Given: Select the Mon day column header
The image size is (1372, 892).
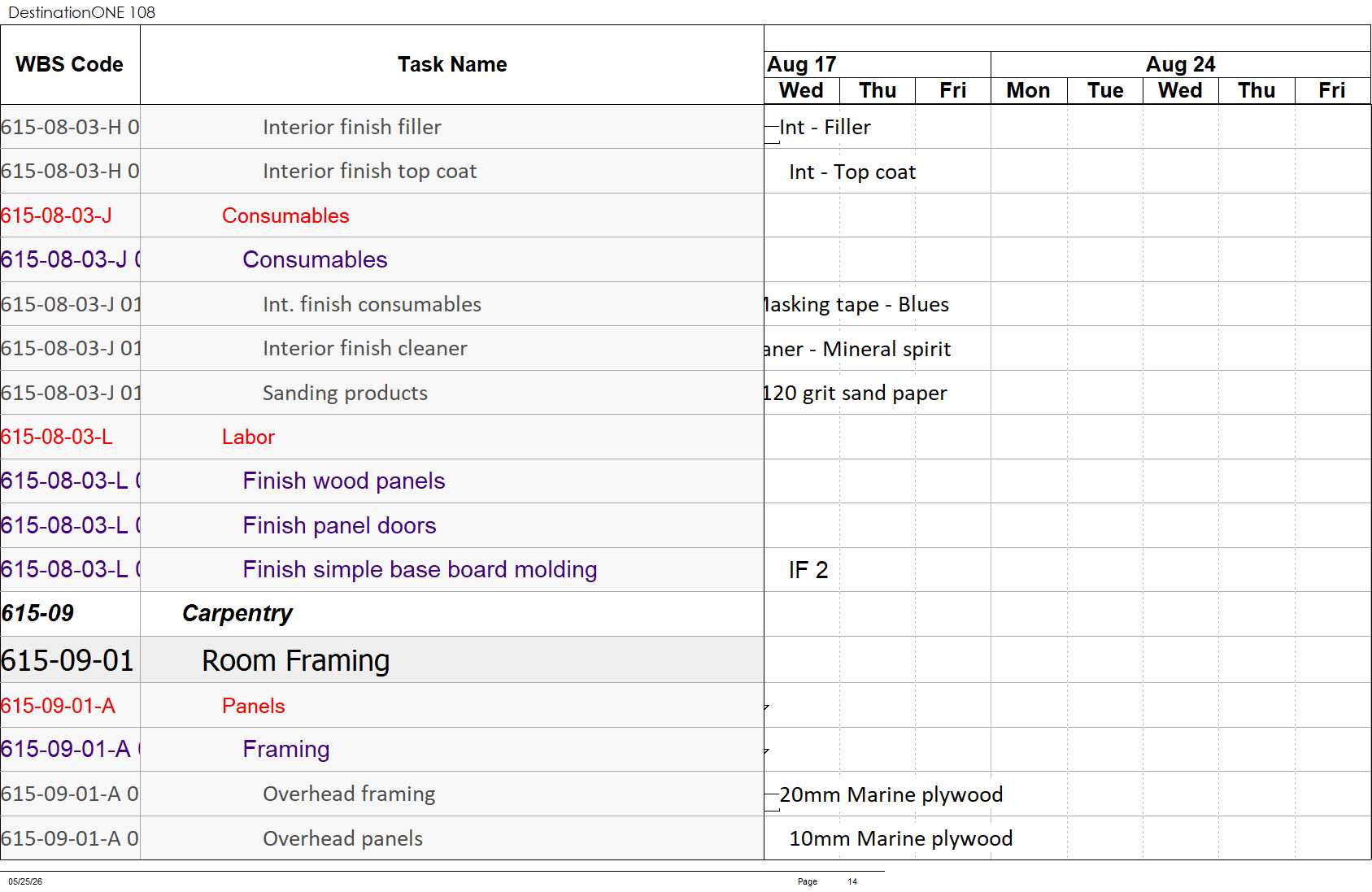Looking at the screenshot, I should (x=1028, y=90).
